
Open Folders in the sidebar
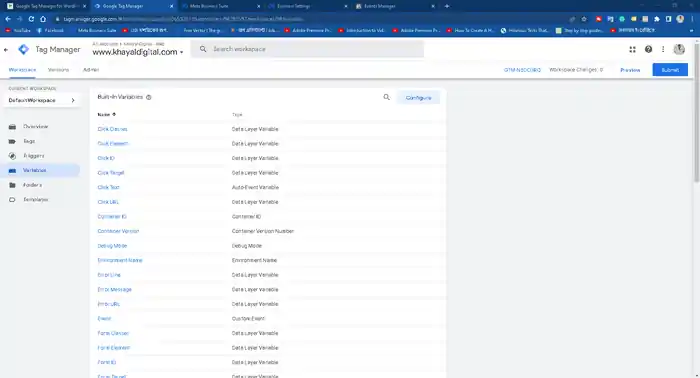pos(32,185)
